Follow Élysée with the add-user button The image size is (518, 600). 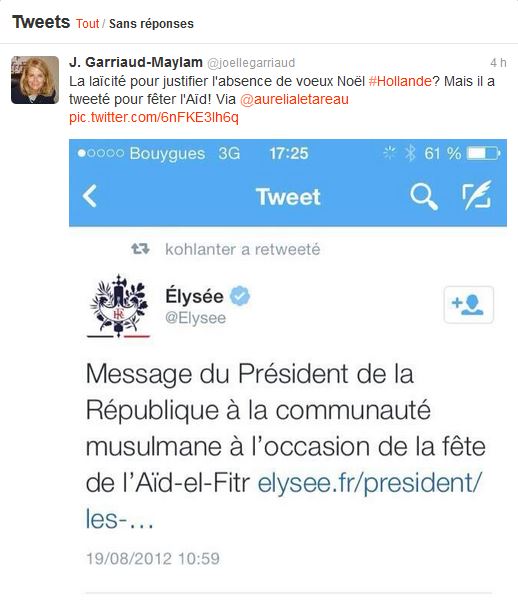469,305
